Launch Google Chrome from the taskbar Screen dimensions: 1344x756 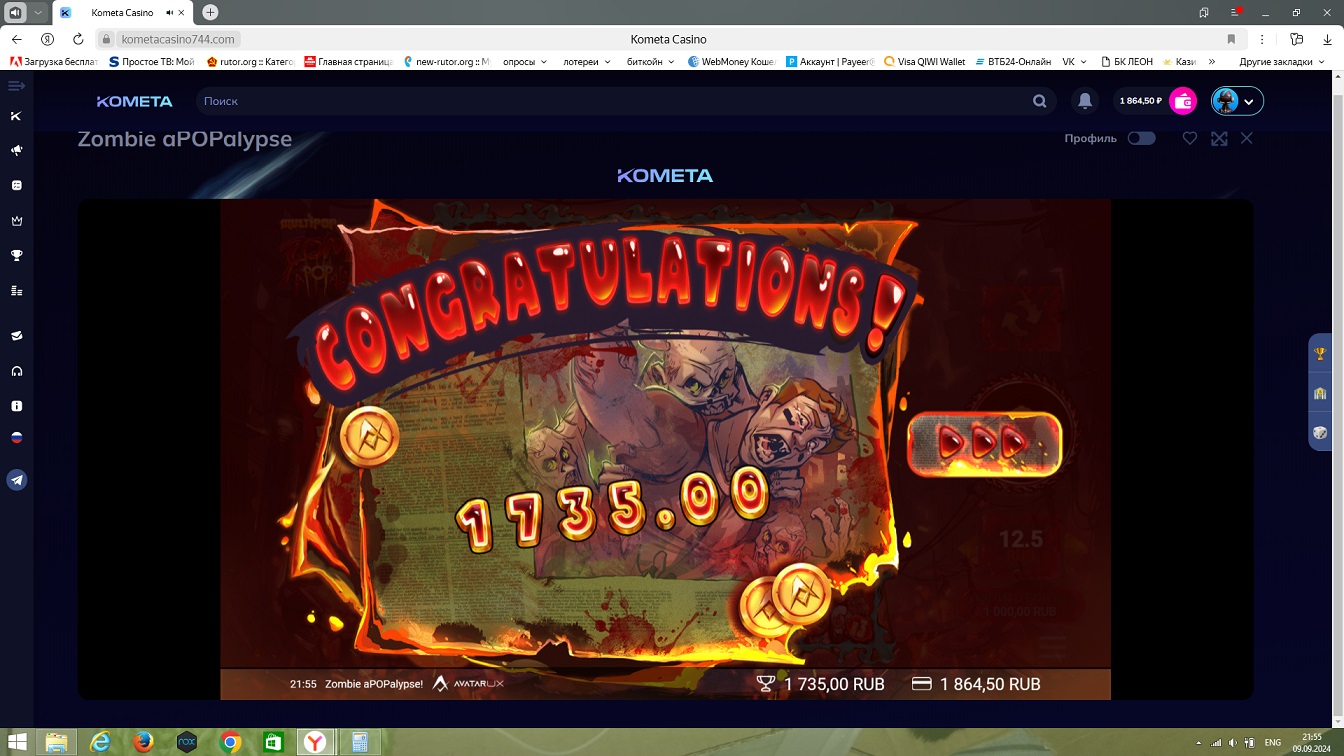click(x=230, y=742)
